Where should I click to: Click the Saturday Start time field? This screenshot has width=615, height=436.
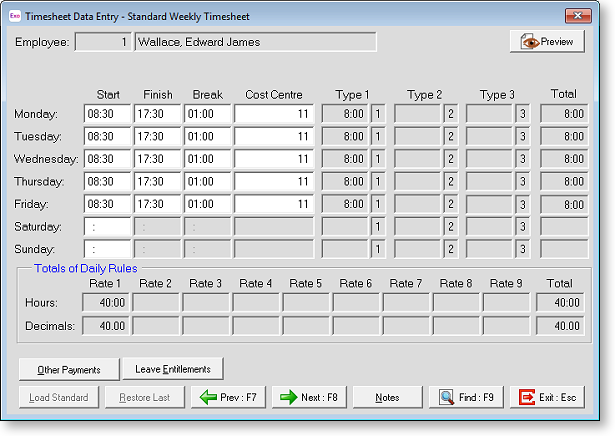click(x=108, y=227)
